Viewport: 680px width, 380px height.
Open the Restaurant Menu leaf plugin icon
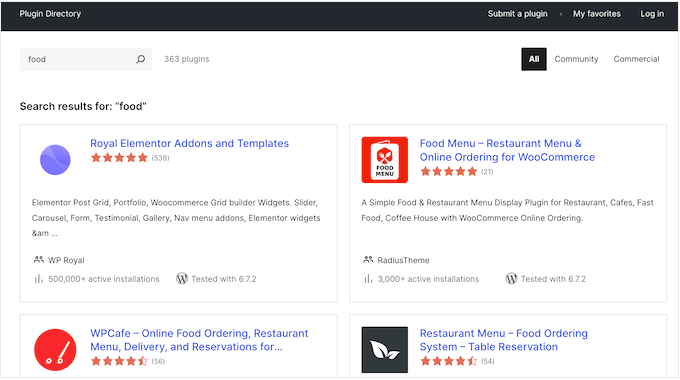(x=385, y=350)
